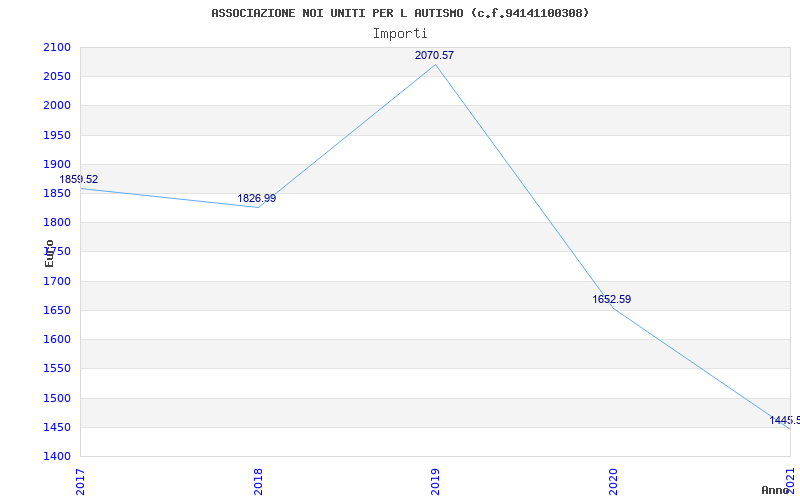800x500 pixels.
Task: Click the 2018 x-axis year label
Action: (x=258, y=482)
